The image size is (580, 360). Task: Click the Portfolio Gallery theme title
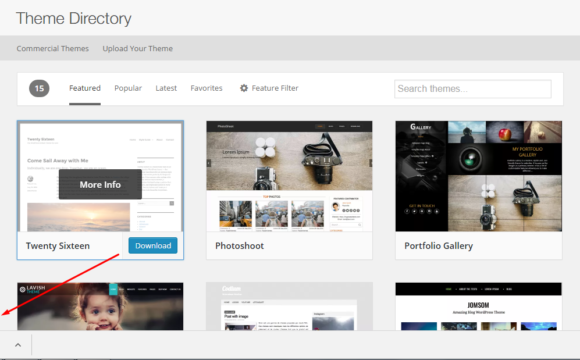pyautogui.click(x=439, y=246)
